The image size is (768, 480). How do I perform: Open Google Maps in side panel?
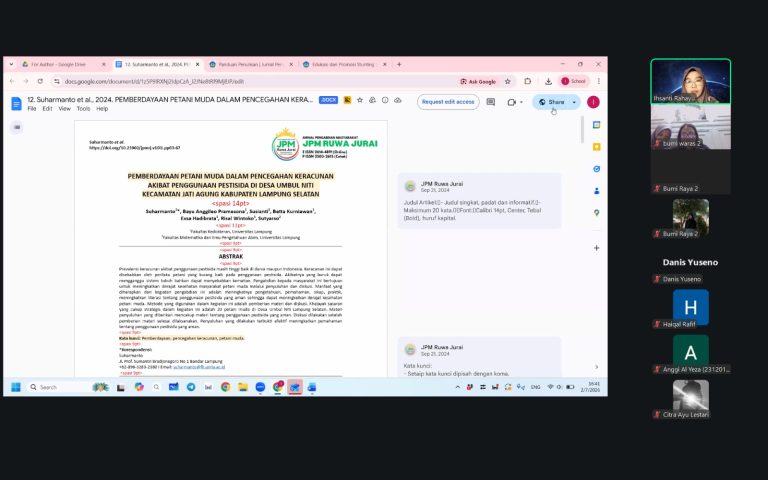point(597,213)
